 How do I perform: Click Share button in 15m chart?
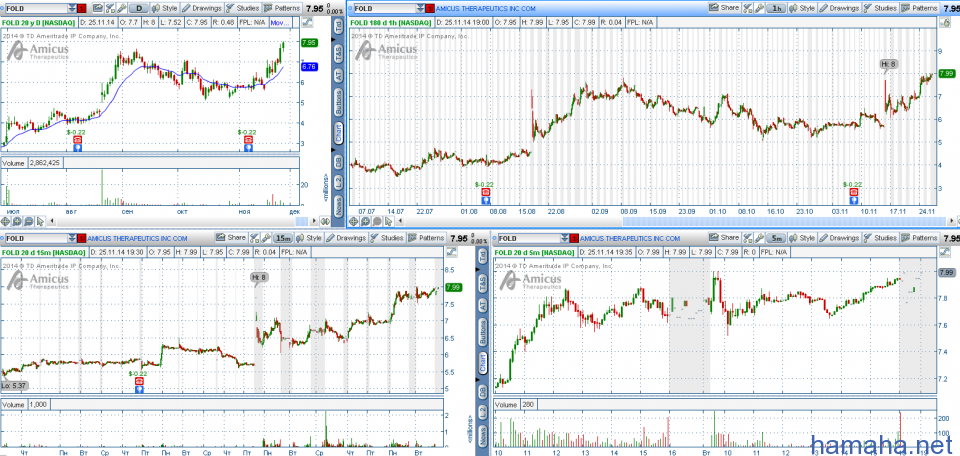click(x=231, y=237)
